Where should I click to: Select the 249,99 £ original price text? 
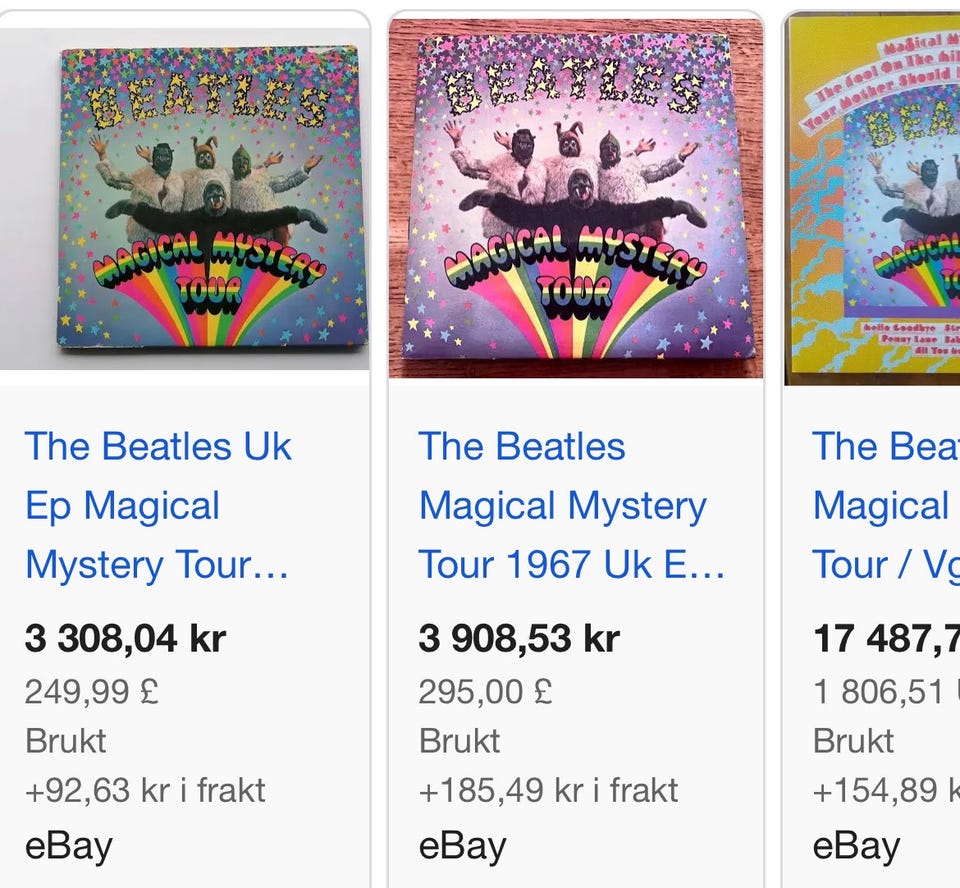[92, 691]
